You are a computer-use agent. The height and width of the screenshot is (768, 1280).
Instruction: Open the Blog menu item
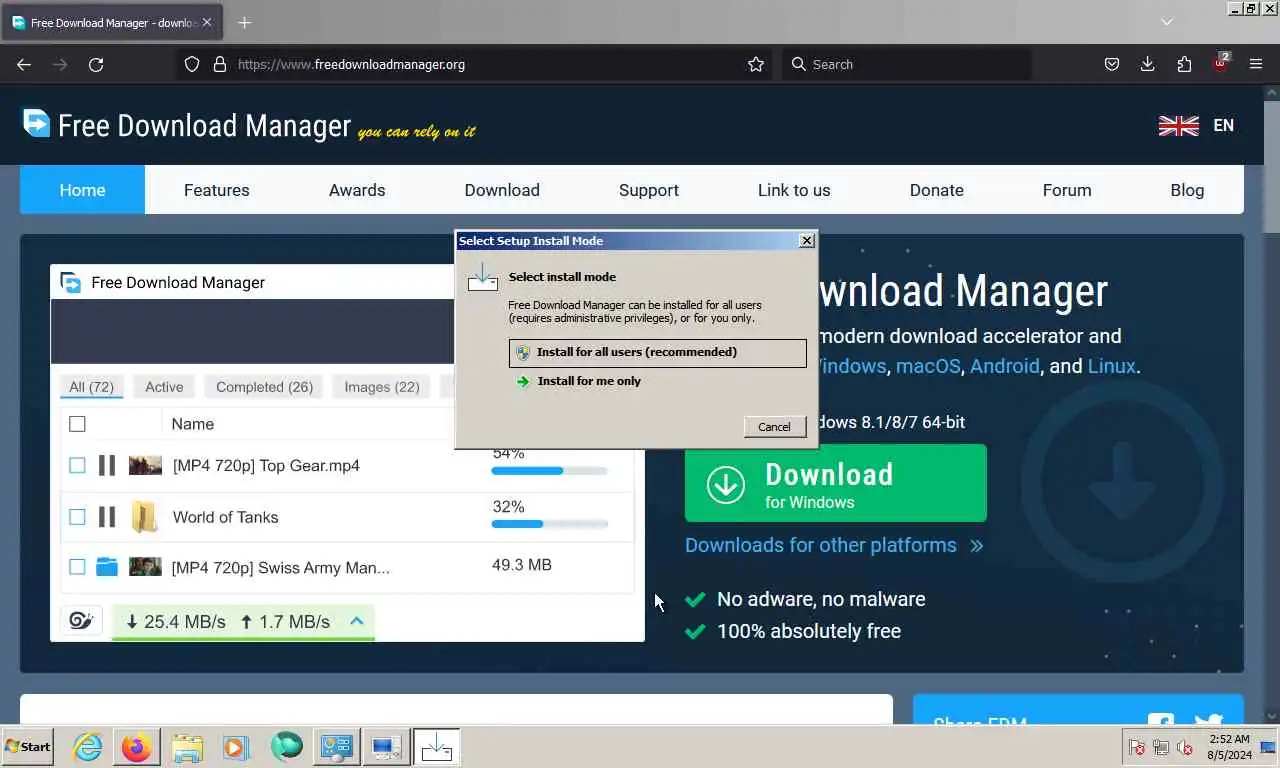[1187, 190]
